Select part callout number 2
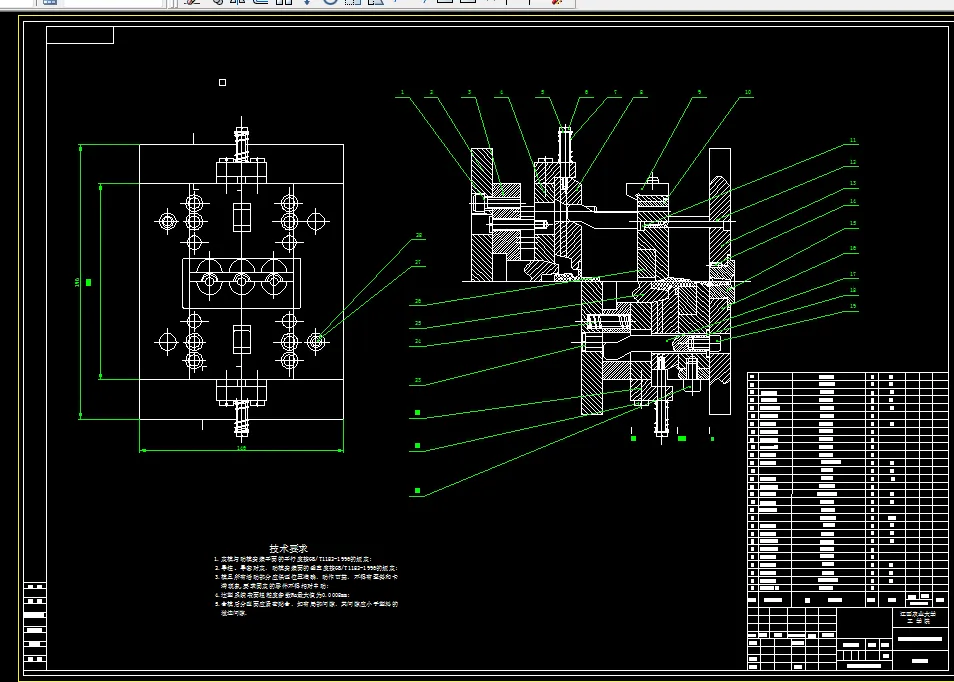The width and height of the screenshot is (954, 682). (431, 92)
